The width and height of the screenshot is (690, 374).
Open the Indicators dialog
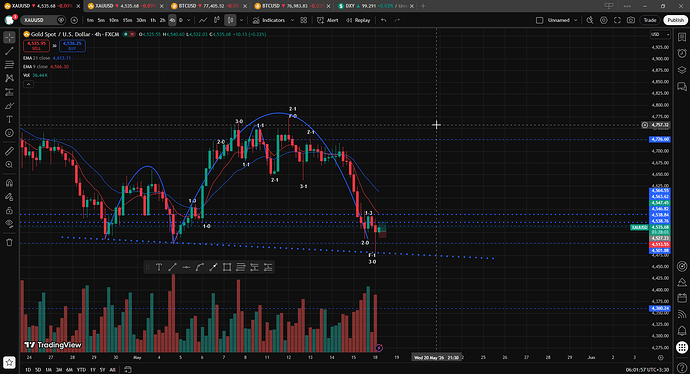click(x=268, y=20)
